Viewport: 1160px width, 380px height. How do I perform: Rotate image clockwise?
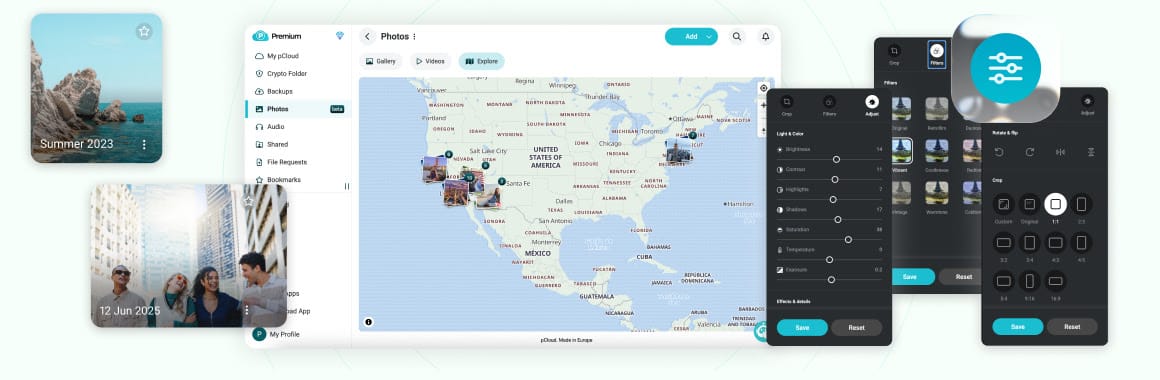(x=1029, y=152)
